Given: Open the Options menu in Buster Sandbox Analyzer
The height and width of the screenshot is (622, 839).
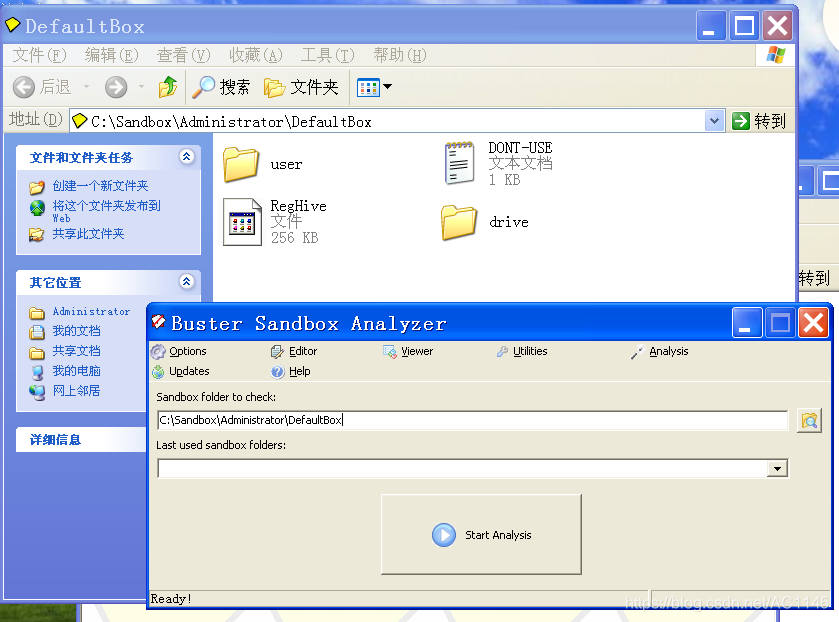Looking at the screenshot, I should click(x=179, y=351).
